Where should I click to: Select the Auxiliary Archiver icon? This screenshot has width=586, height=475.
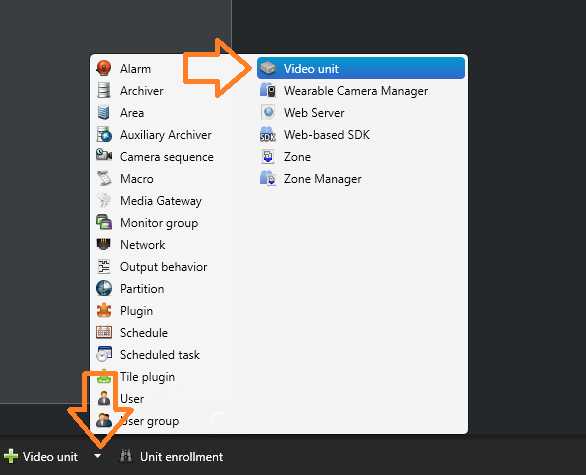coord(104,135)
